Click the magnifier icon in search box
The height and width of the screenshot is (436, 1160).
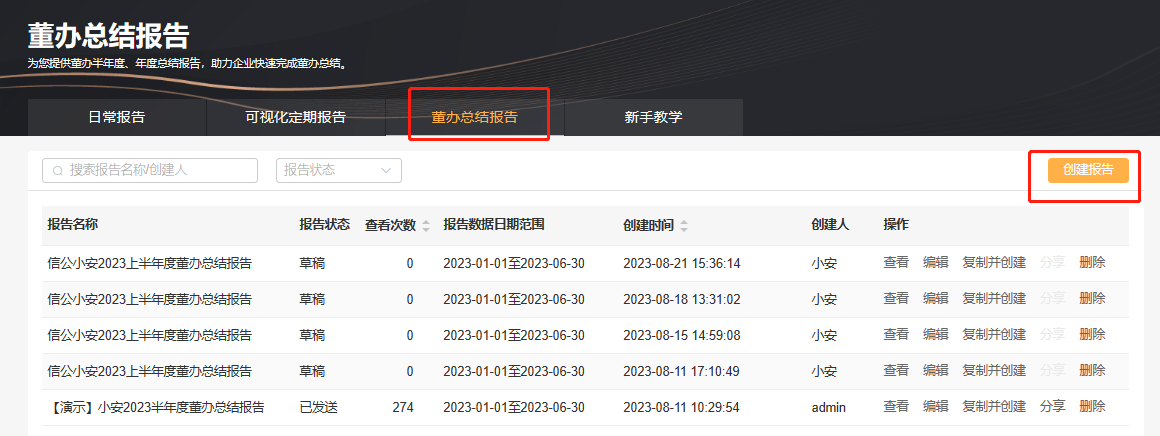coord(58,171)
